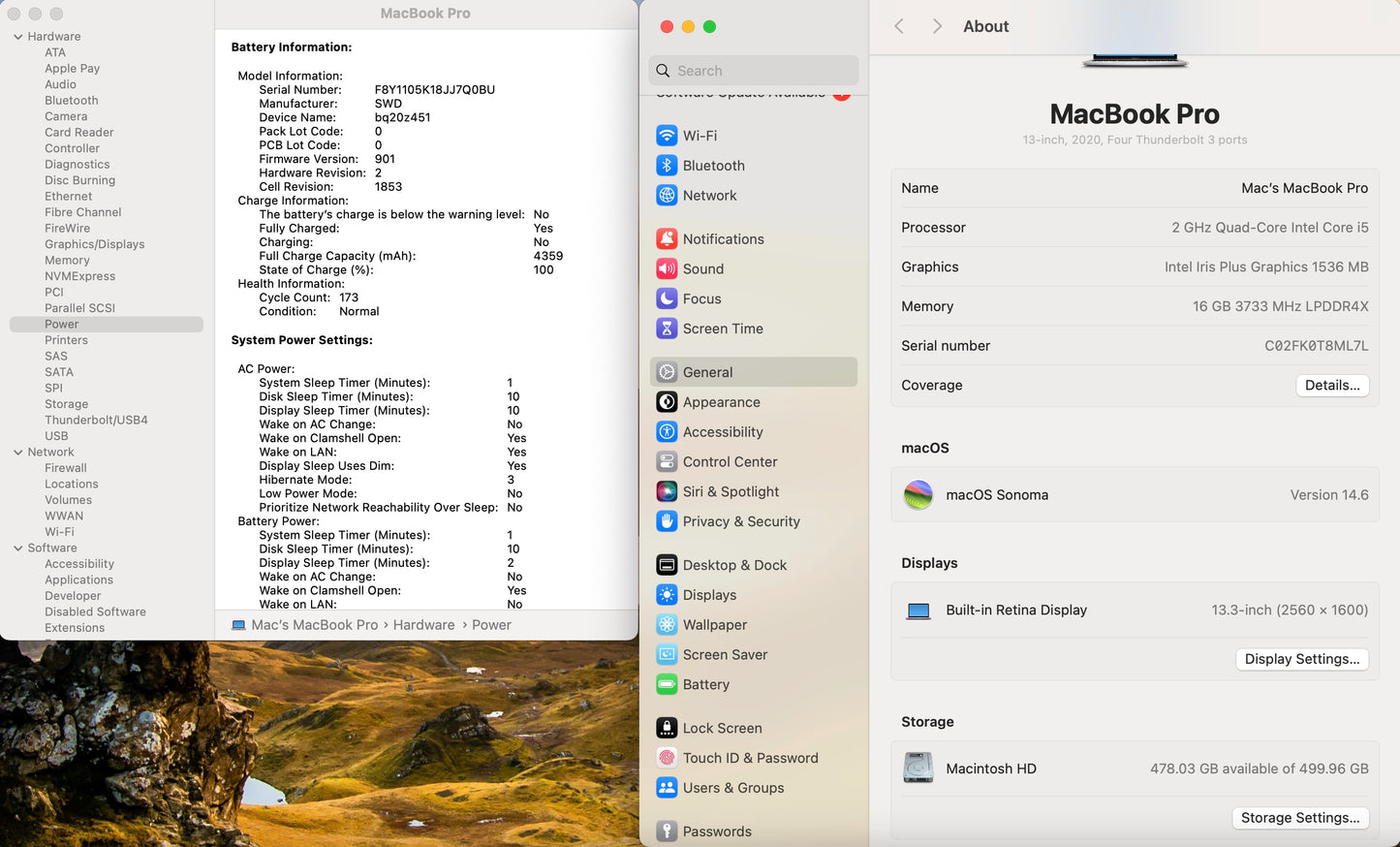Collapse the Network tree section
This screenshot has width=1400, height=847.
[x=18, y=453]
